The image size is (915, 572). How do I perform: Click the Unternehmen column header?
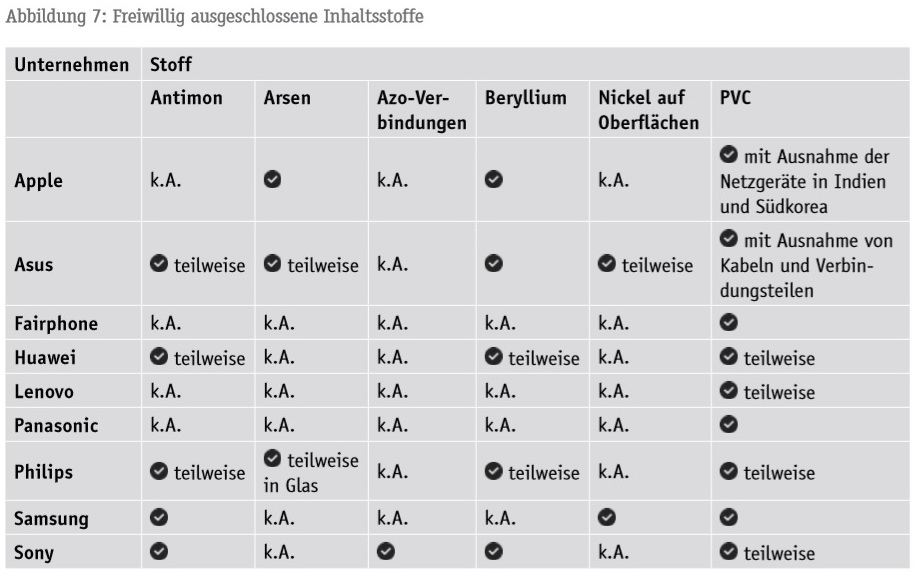tap(71, 66)
